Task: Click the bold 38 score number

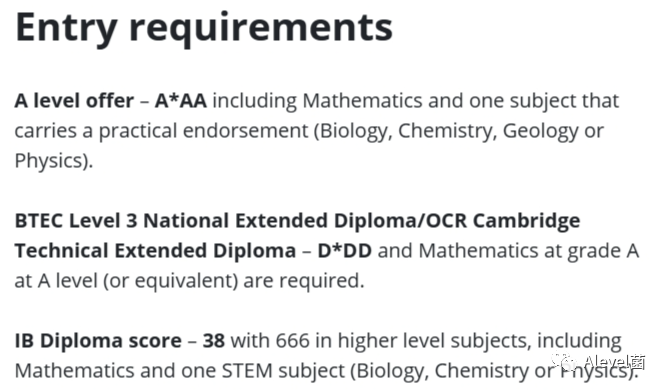Action: pos(214,341)
